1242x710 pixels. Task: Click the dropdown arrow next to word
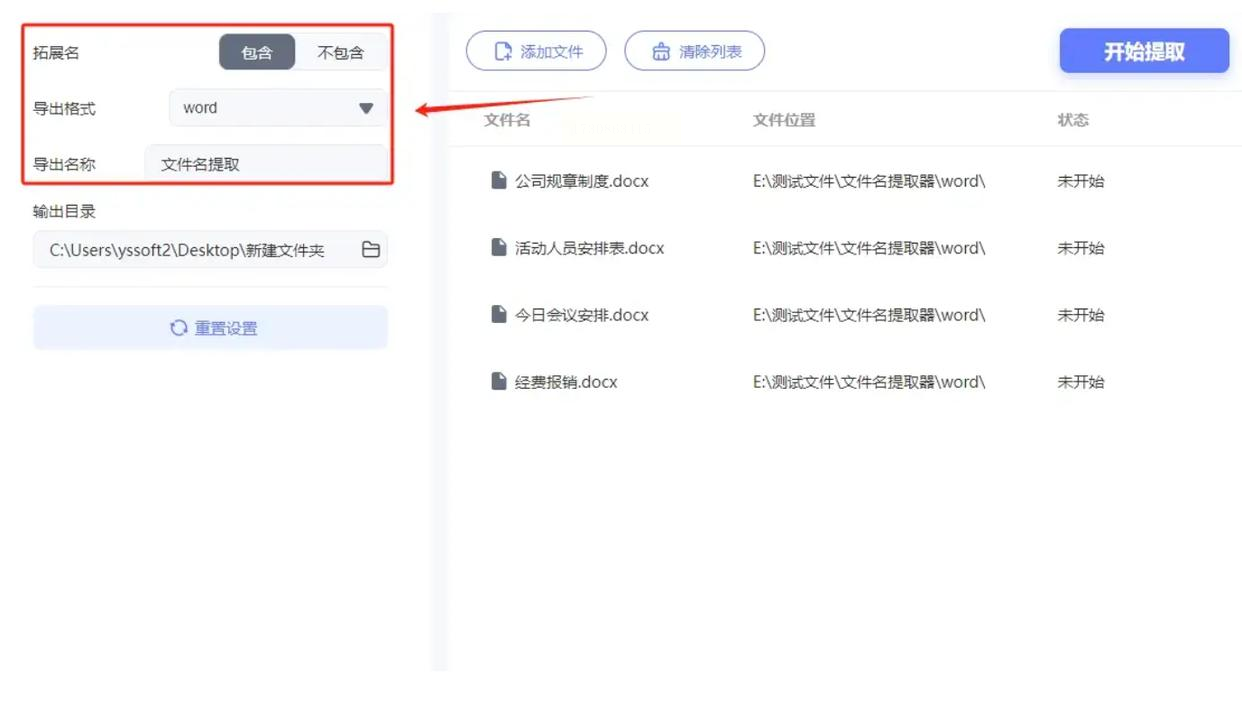pyautogui.click(x=366, y=108)
